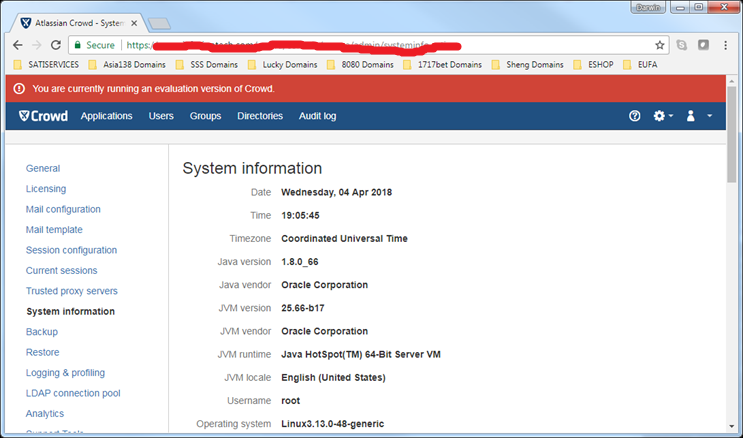The height and width of the screenshot is (438, 743).
Task: Click the Operating system value Linux3.13.0-48-generic
Action: [x=333, y=424]
